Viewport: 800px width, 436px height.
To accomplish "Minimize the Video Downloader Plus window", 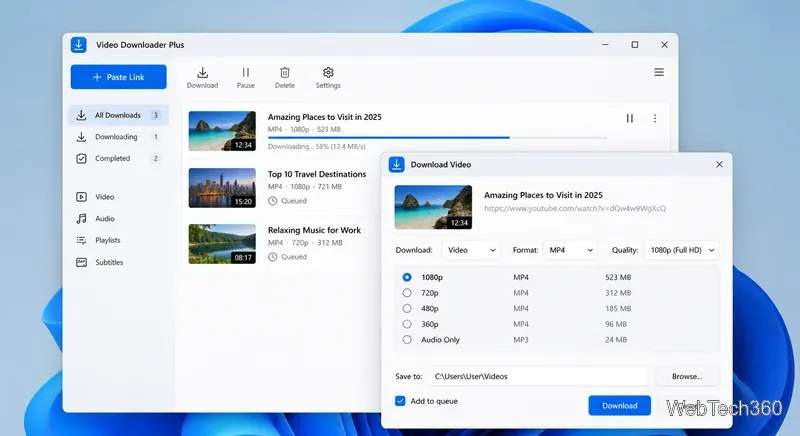I will coord(605,45).
